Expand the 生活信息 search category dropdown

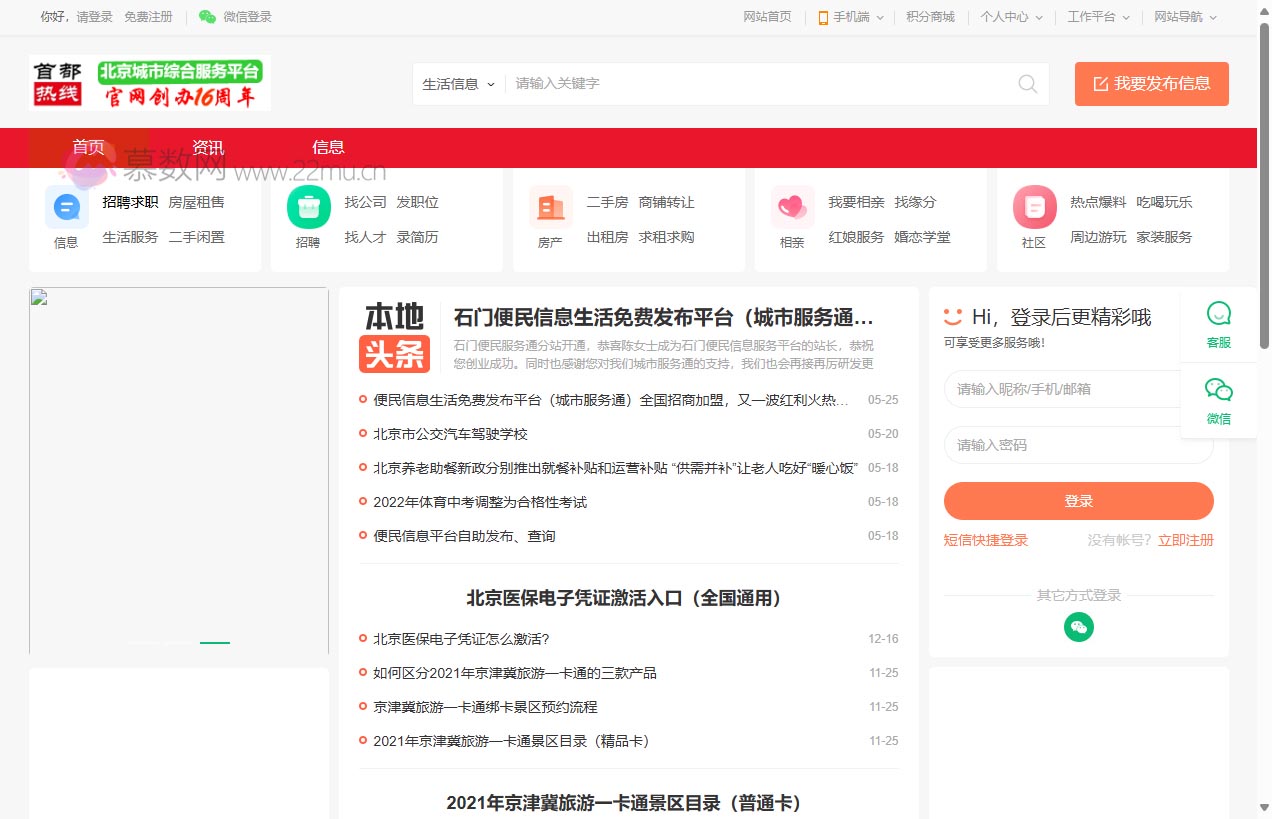tap(457, 84)
